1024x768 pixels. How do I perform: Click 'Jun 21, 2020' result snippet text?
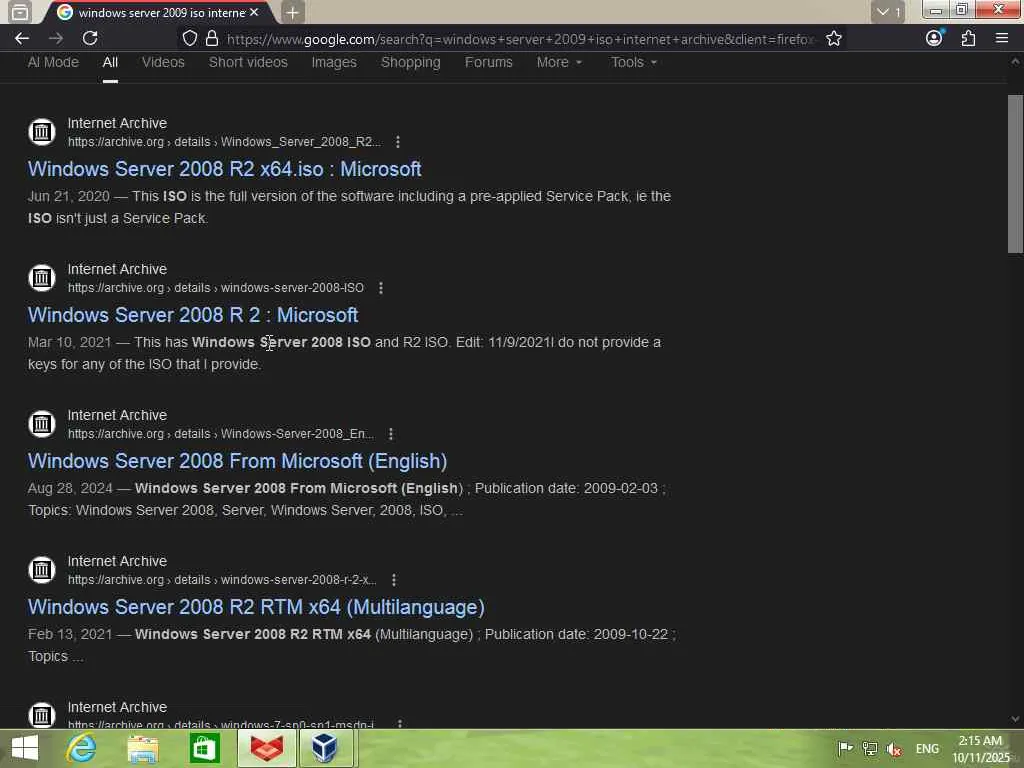[69, 197]
